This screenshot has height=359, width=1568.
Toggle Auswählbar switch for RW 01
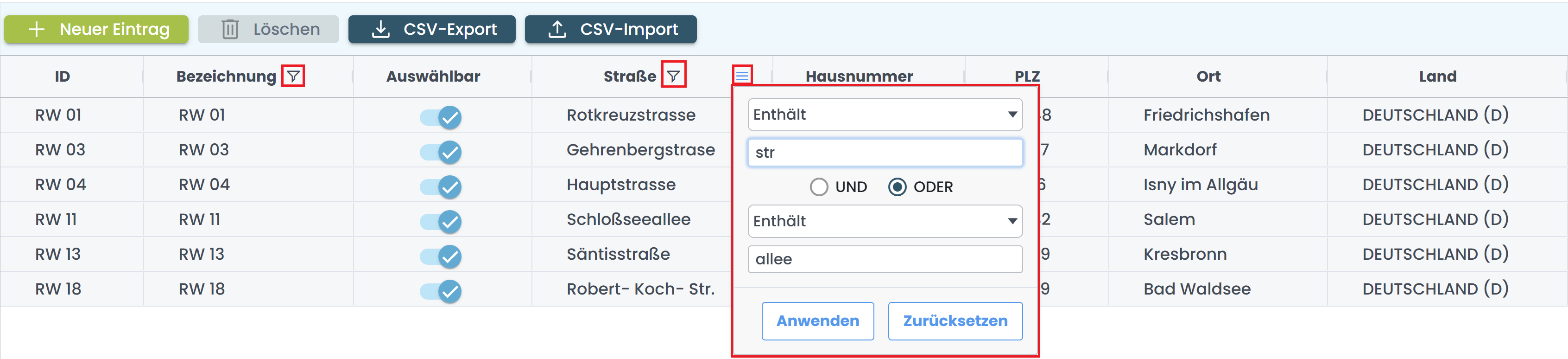[441, 116]
